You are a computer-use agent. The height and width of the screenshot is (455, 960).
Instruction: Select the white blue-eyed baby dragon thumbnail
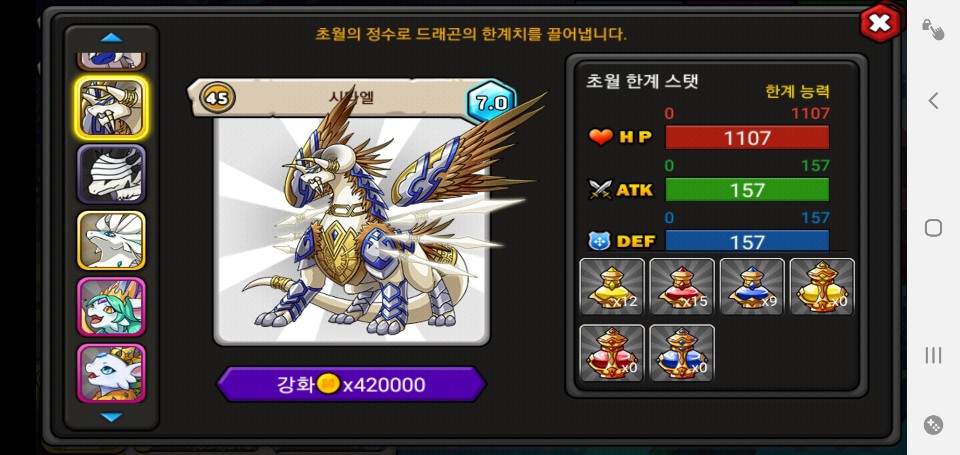click(x=111, y=372)
